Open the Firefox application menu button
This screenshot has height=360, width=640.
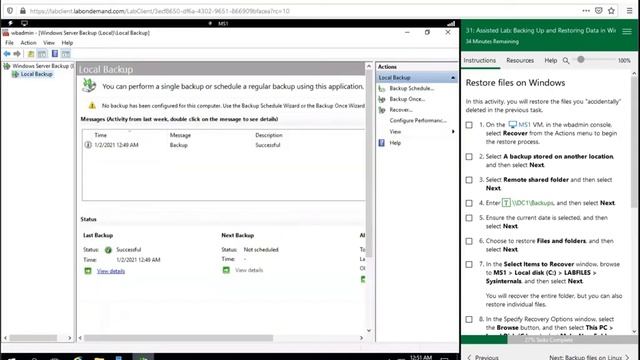coord(629,11)
